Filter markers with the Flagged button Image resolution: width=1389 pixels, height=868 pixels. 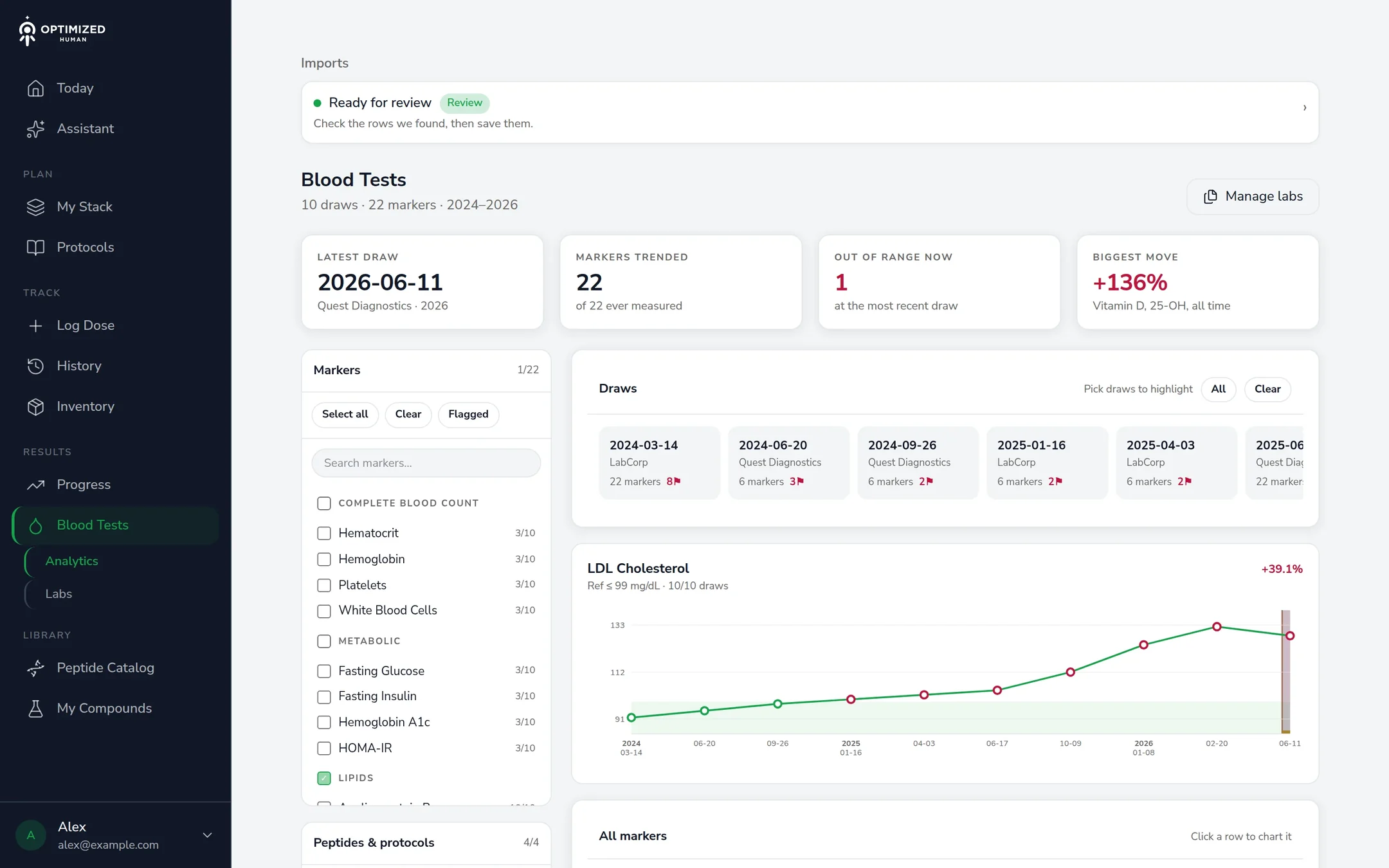(468, 414)
